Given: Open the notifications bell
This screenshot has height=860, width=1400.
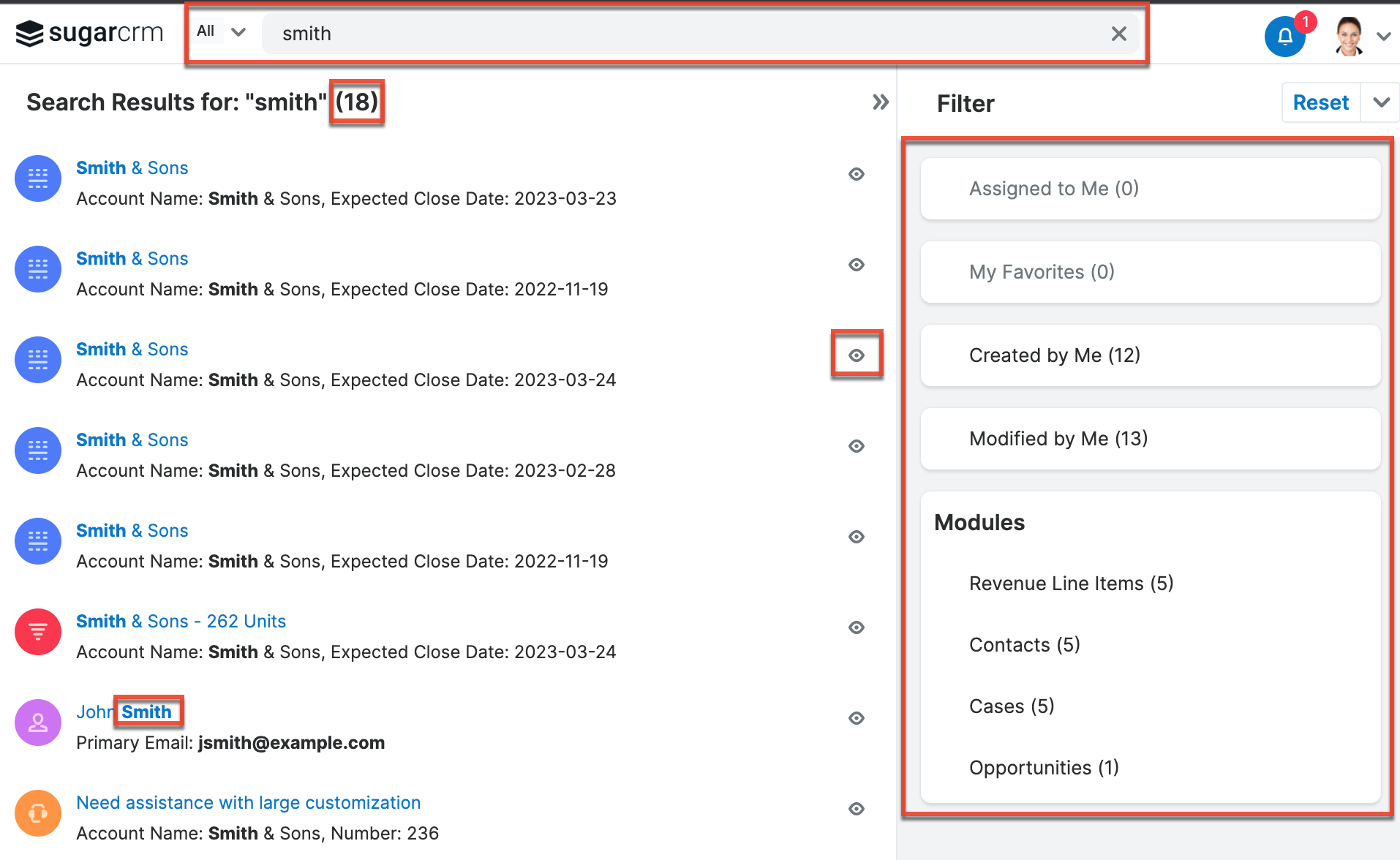Looking at the screenshot, I should [x=1285, y=36].
